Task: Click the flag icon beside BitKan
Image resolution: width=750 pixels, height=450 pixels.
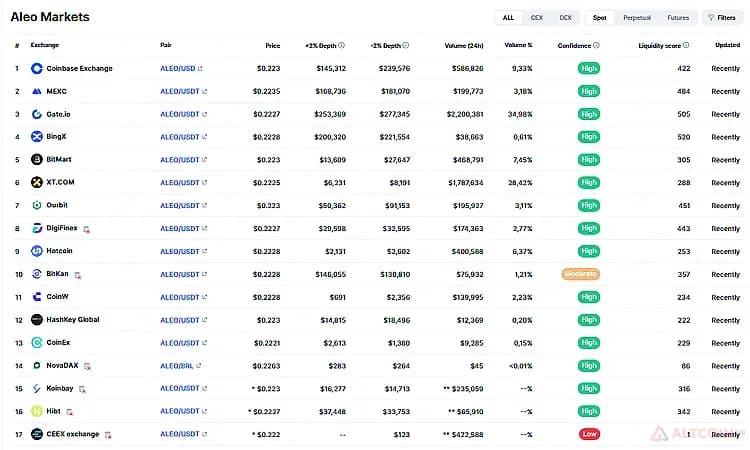Action: [77, 275]
